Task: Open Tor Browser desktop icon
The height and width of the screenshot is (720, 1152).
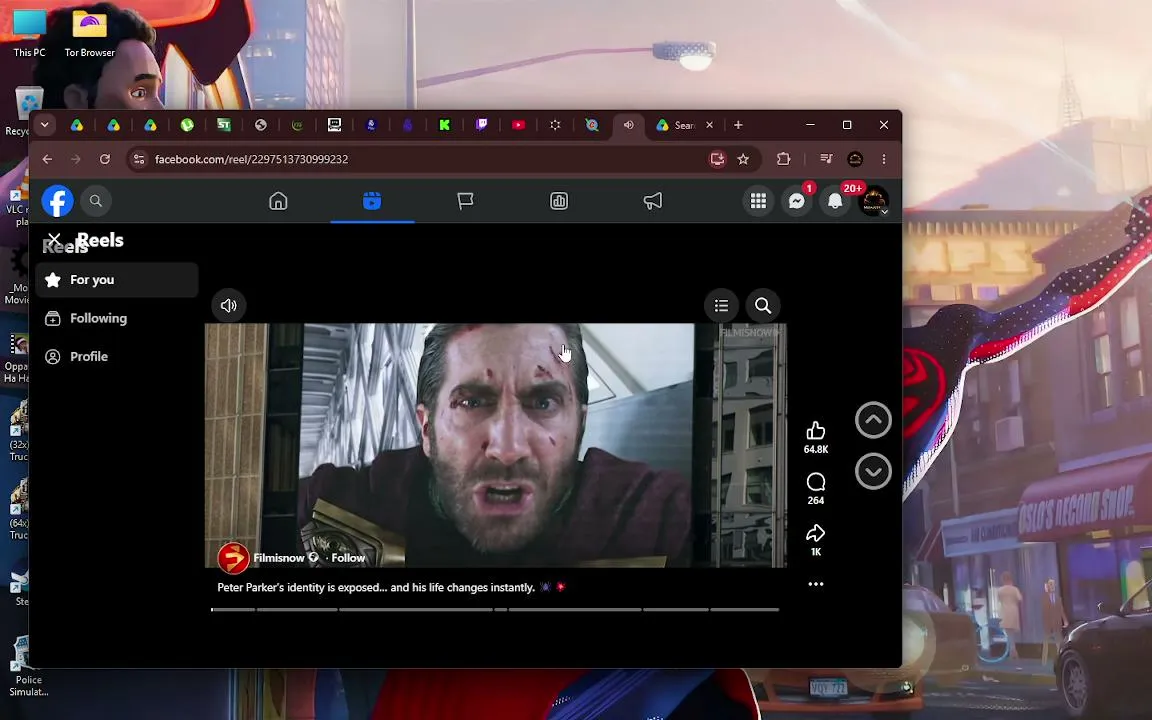Action: pos(90,33)
